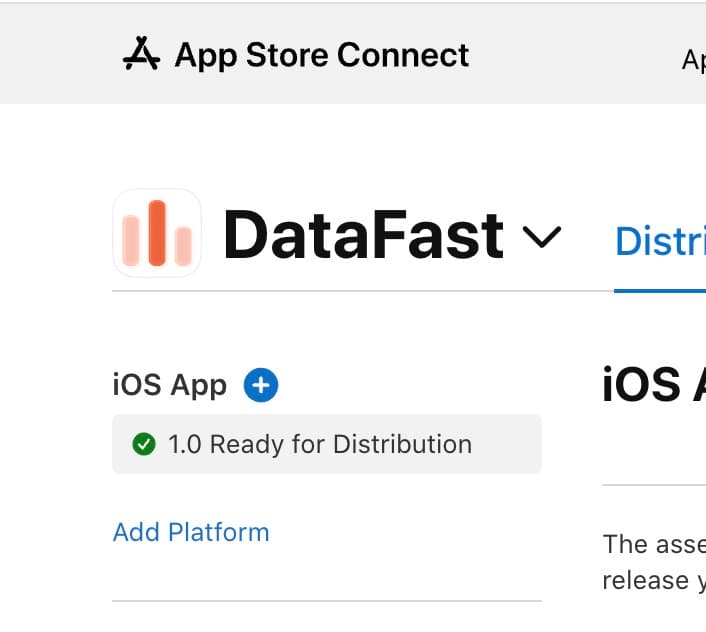Image resolution: width=706 pixels, height=632 pixels.
Task: Click the Add Platform link
Action: (191, 532)
